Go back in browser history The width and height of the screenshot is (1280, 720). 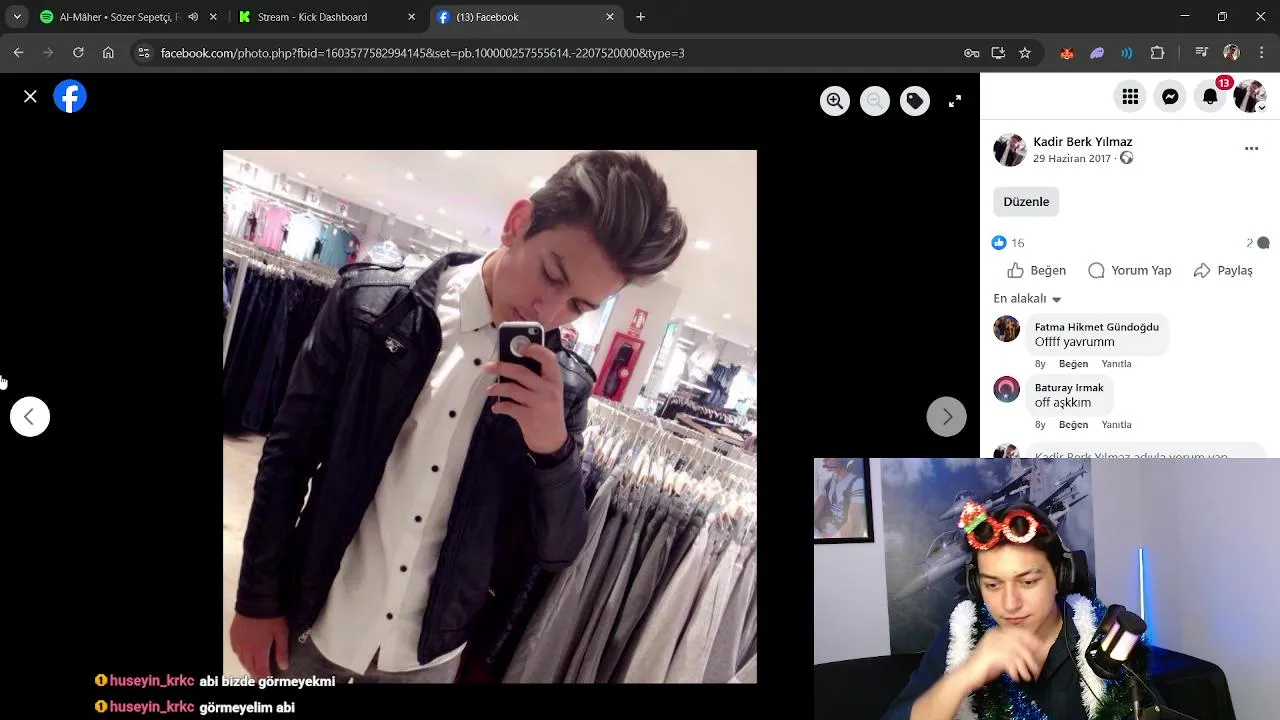[x=19, y=53]
